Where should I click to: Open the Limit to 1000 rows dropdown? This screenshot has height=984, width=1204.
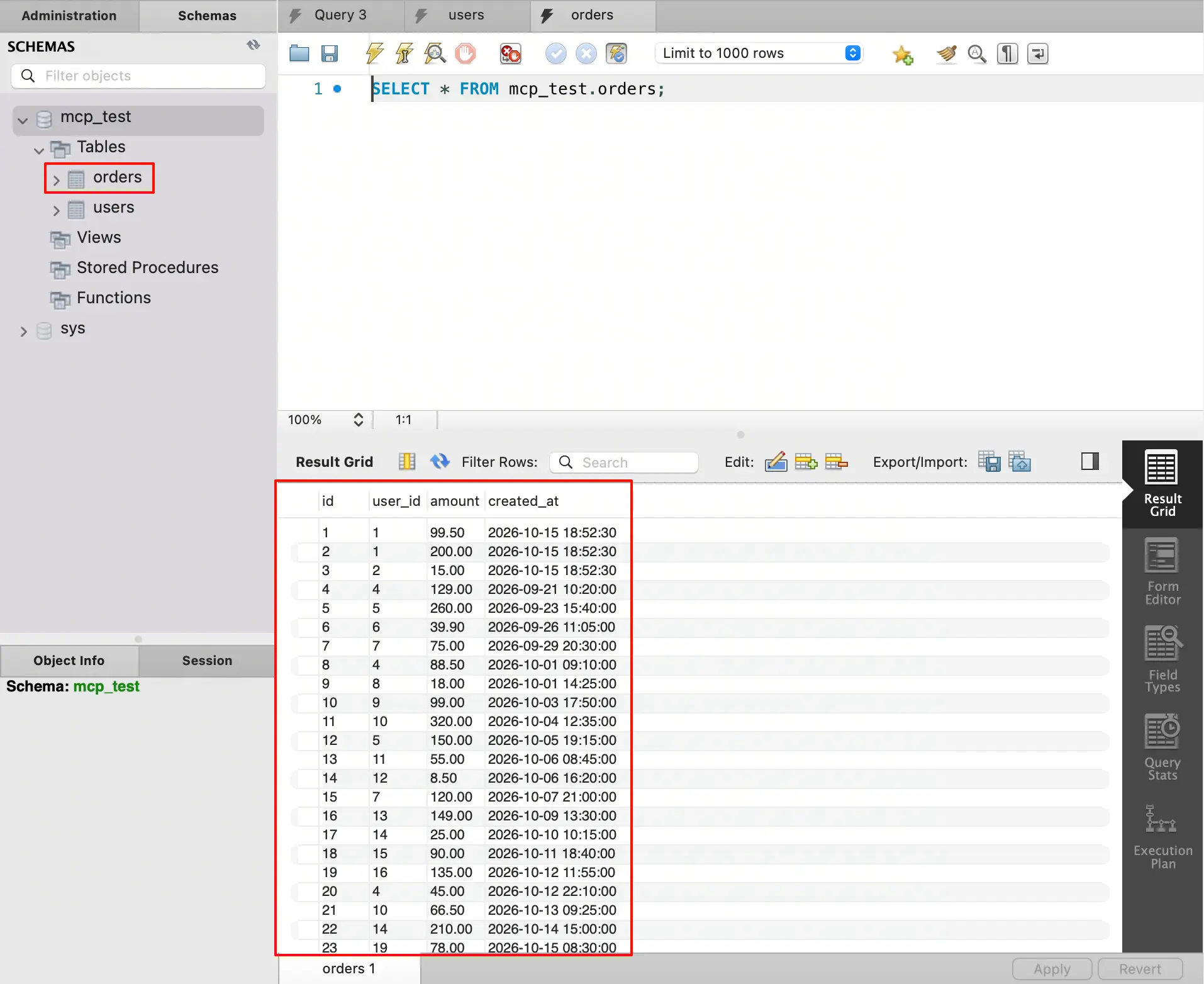(x=759, y=53)
